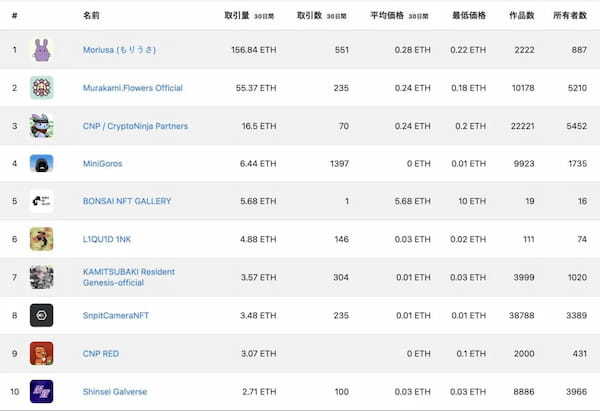Screen dimensions: 600x411
Task: Open the SnpitCameraNFT camera icon
Action: 42,315
